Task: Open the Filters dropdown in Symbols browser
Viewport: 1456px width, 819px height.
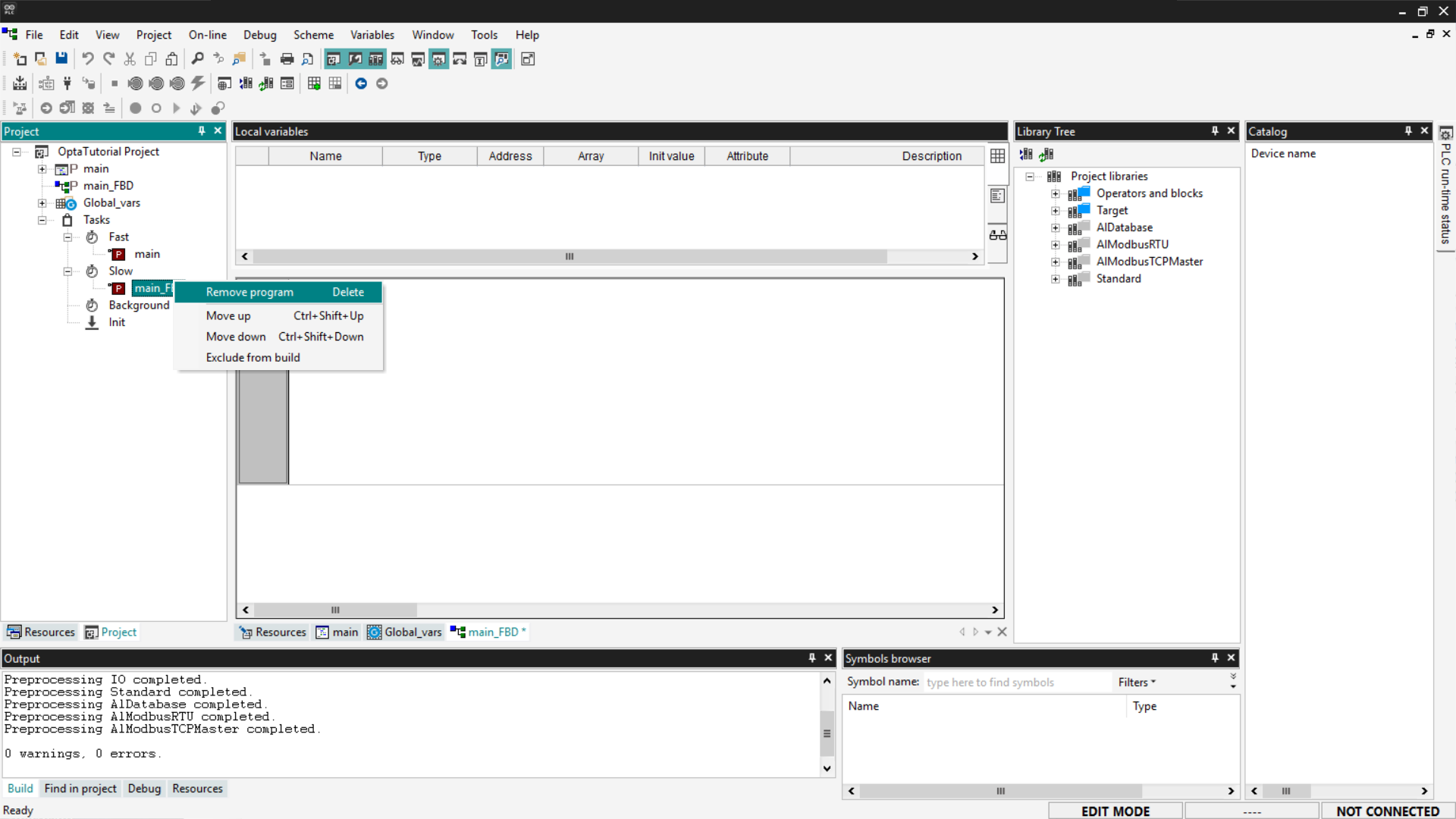Action: coord(1136,682)
